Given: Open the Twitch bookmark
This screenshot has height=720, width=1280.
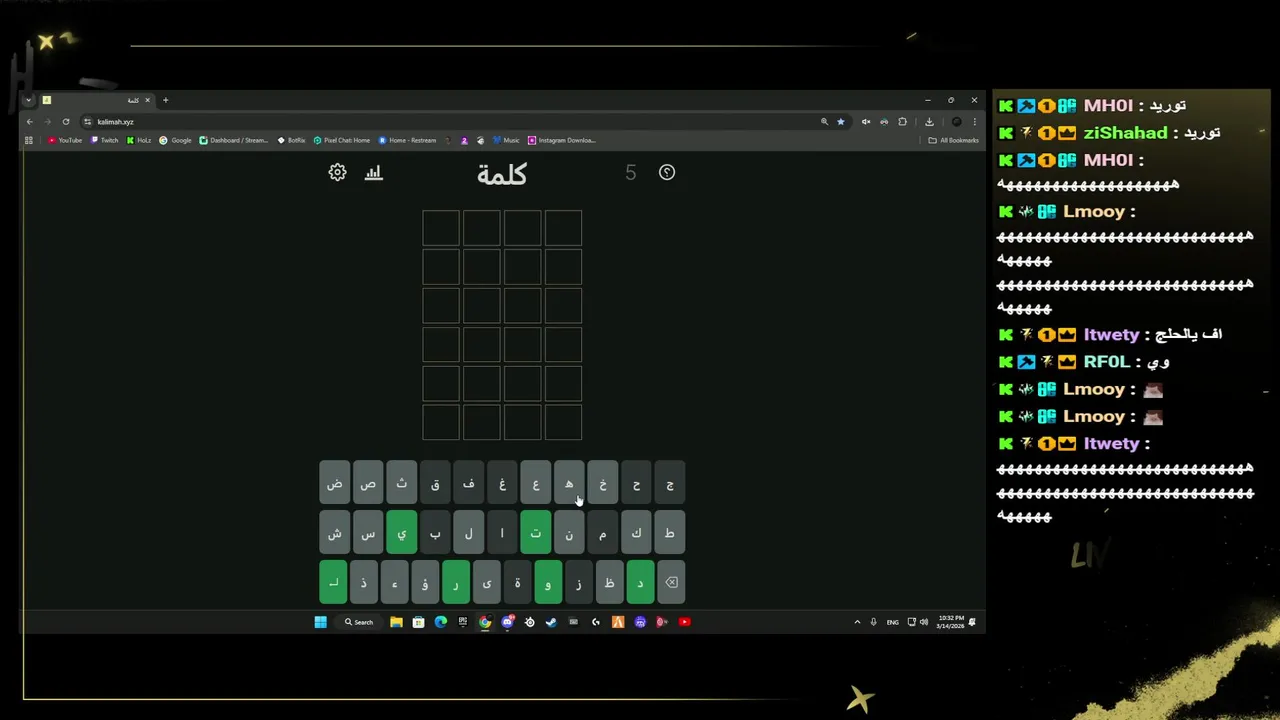Looking at the screenshot, I should 105,140.
